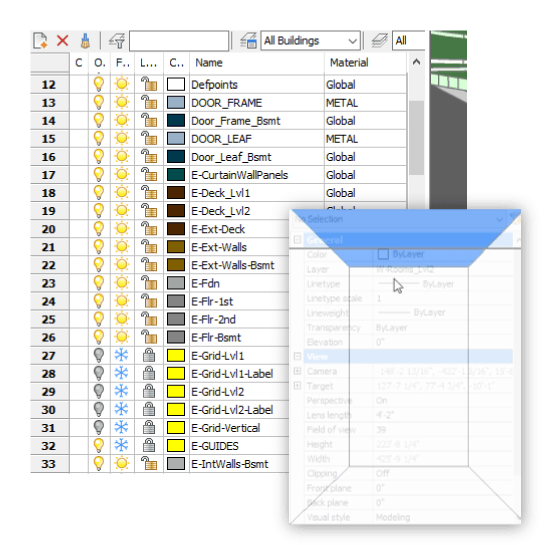The height and width of the screenshot is (545, 545).
Task: Unlock E-GUIDES layer padlock
Action: click(149, 446)
